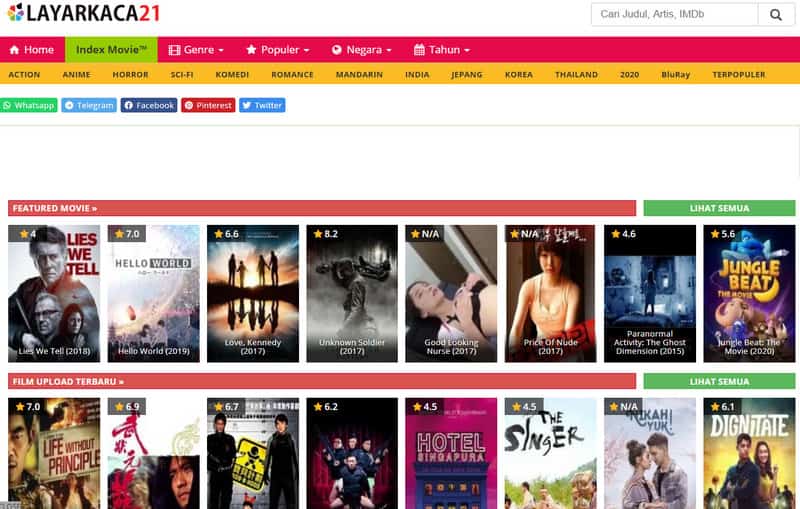The width and height of the screenshot is (800, 509).
Task: Share via the Whatsapp button
Action: coord(29,105)
